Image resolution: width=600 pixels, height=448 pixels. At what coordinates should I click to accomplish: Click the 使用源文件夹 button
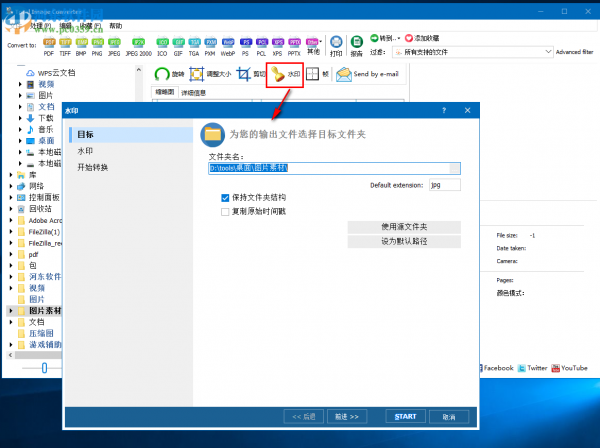[404, 227]
